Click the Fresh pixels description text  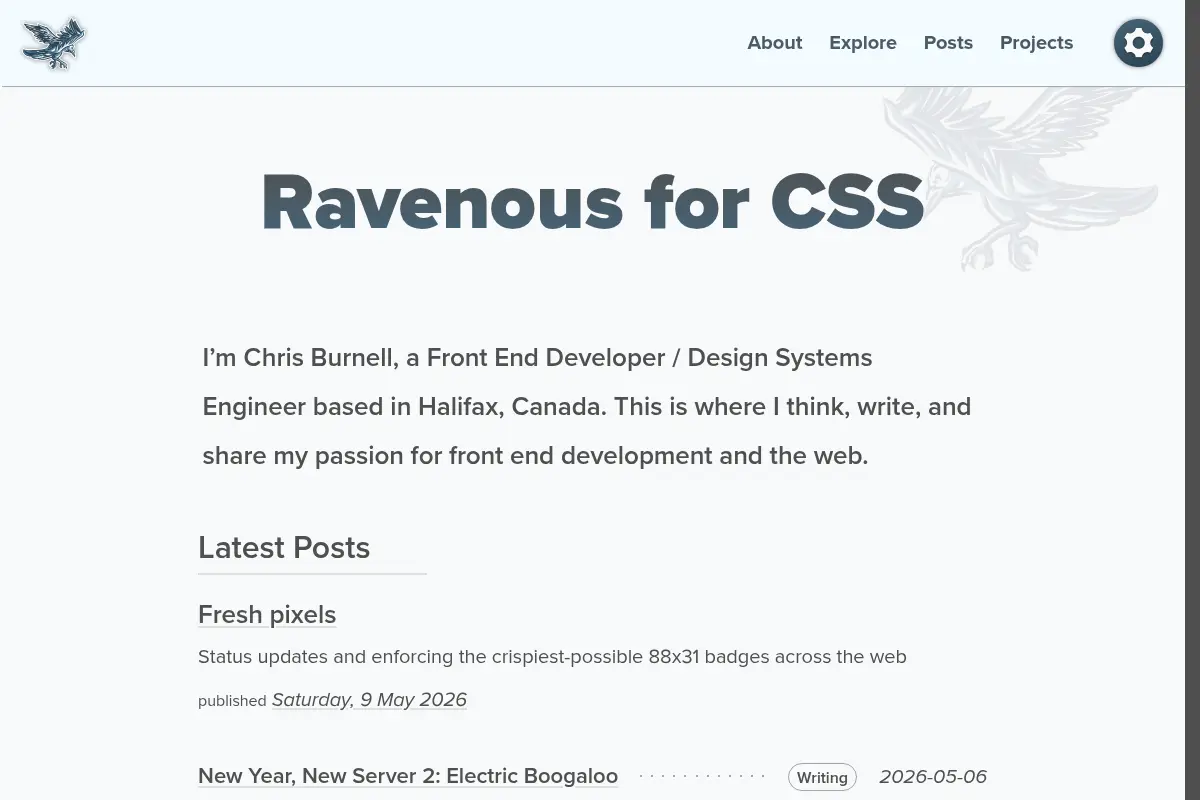[x=552, y=657]
